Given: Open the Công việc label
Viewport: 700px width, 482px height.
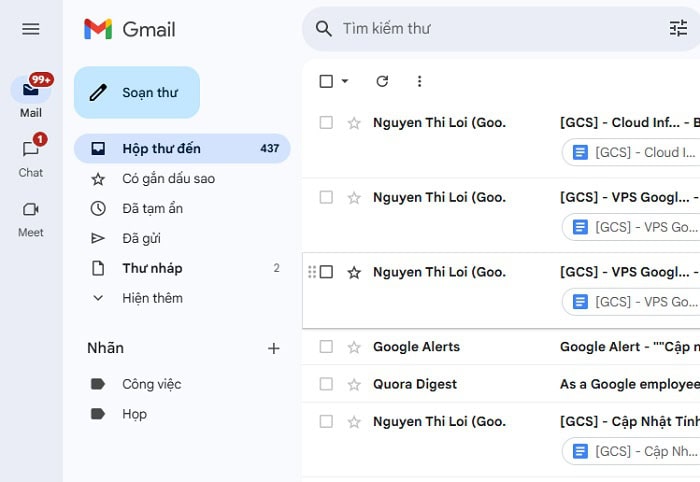Looking at the screenshot, I should (x=151, y=384).
